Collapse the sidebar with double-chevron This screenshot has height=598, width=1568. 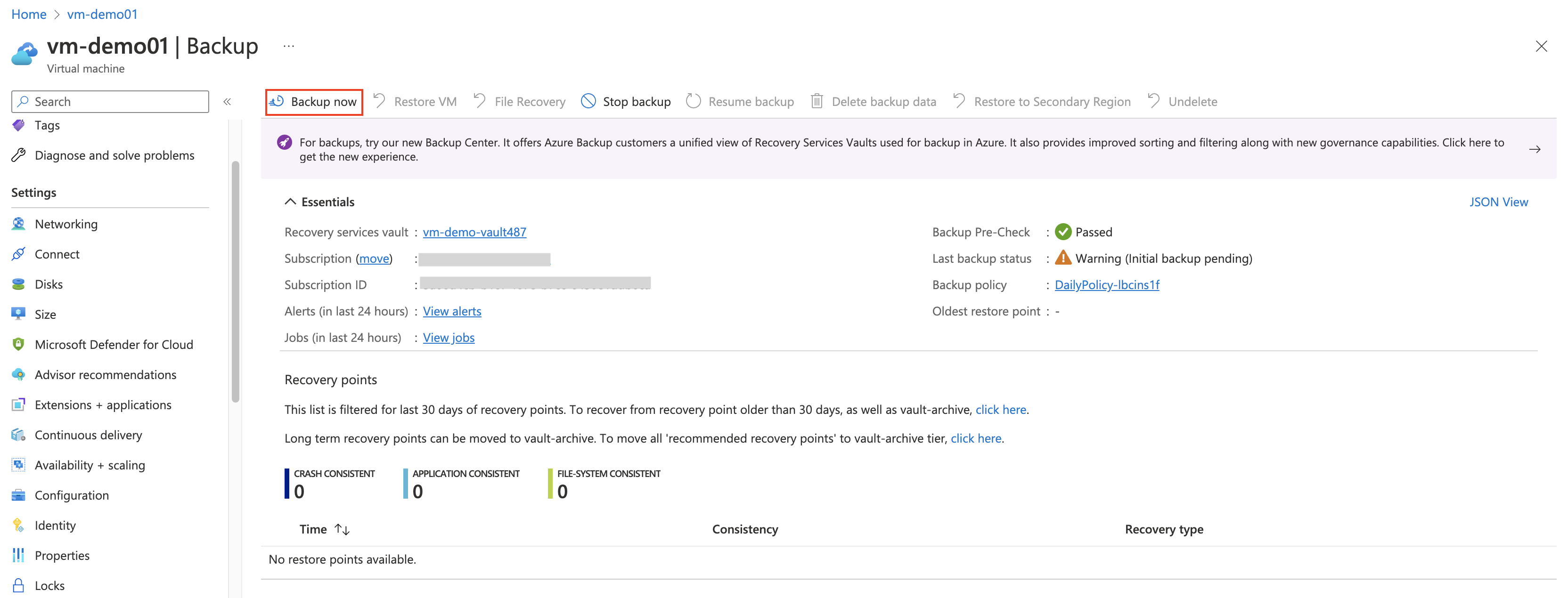coord(227,102)
